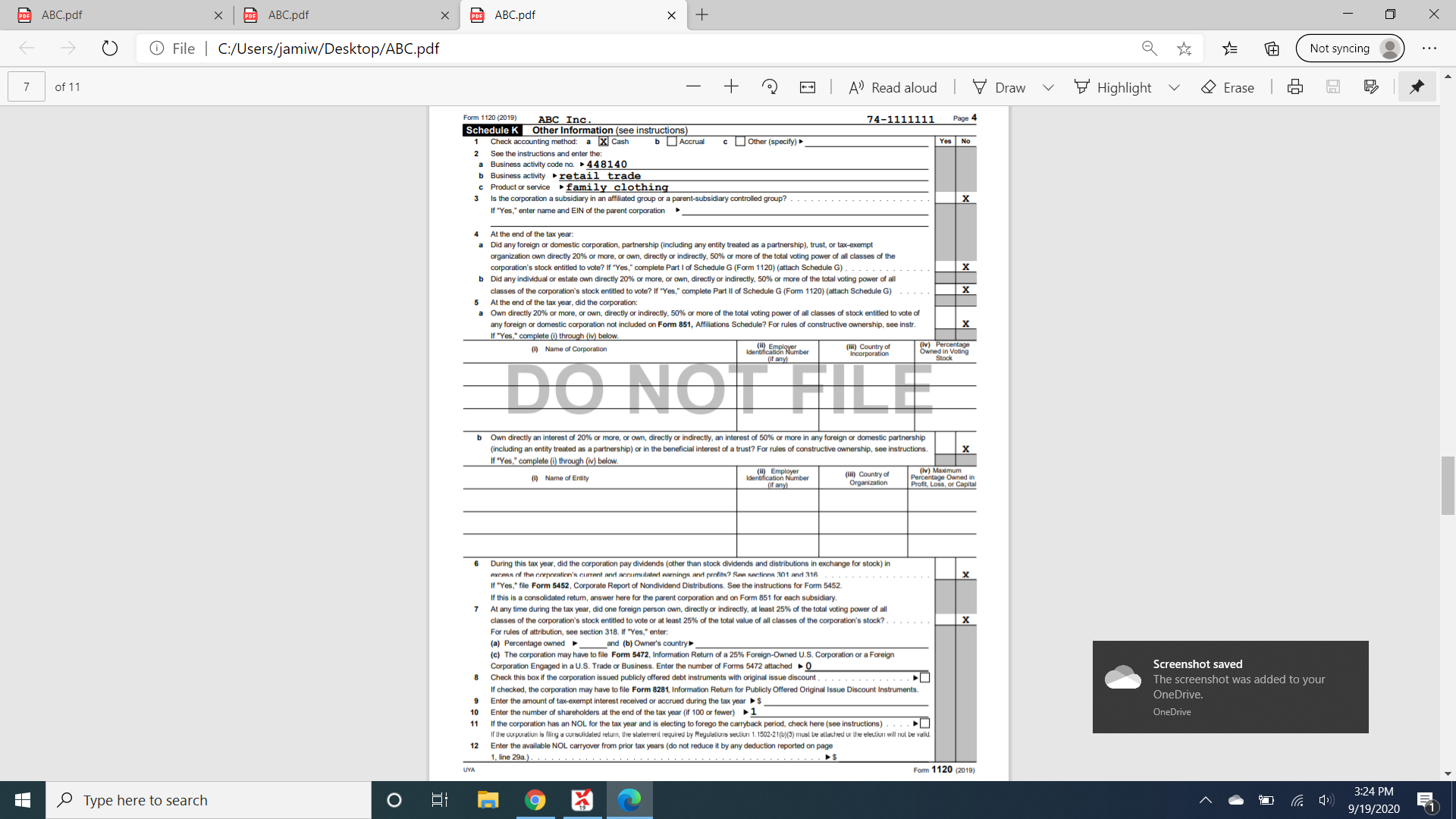Expand the Highlight color options chevron
Viewport: 1456px width, 819px height.
pyautogui.click(x=1175, y=86)
